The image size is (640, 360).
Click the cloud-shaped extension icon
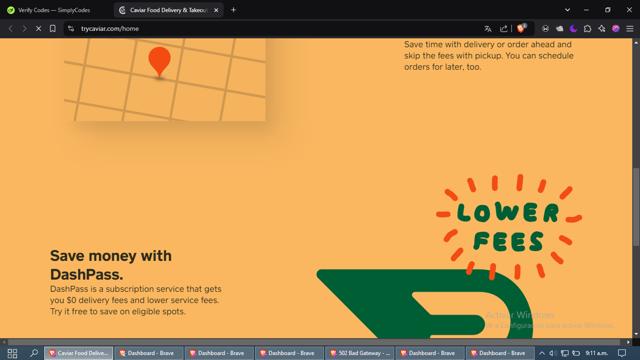tap(559, 29)
